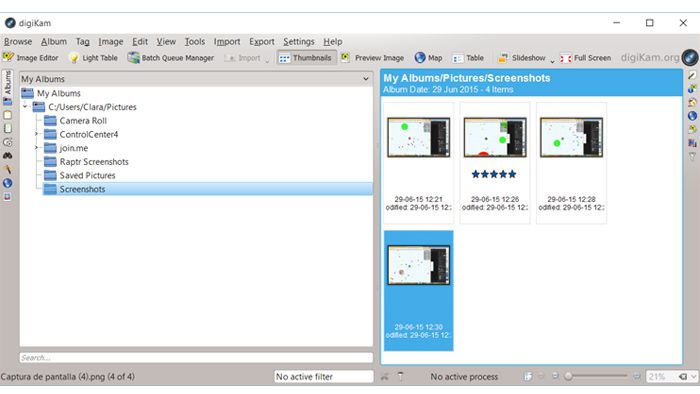Open the Metadata right sidebar tab
The image size is (700, 394).
[x=692, y=103]
